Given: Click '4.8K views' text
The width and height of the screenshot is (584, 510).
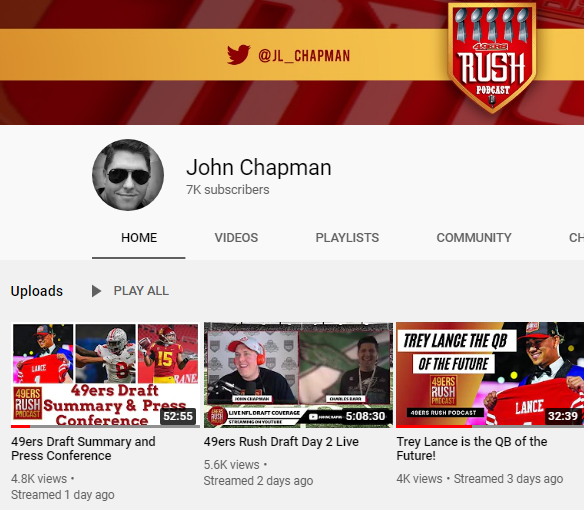Looking at the screenshot, I should [39, 479].
